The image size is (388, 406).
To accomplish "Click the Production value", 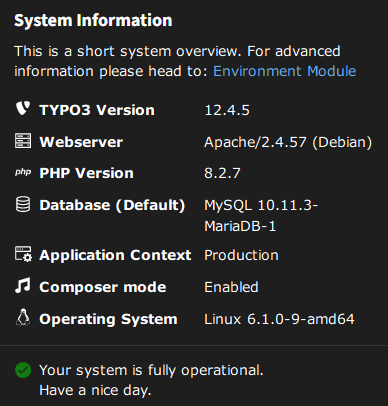I will [241, 255].
